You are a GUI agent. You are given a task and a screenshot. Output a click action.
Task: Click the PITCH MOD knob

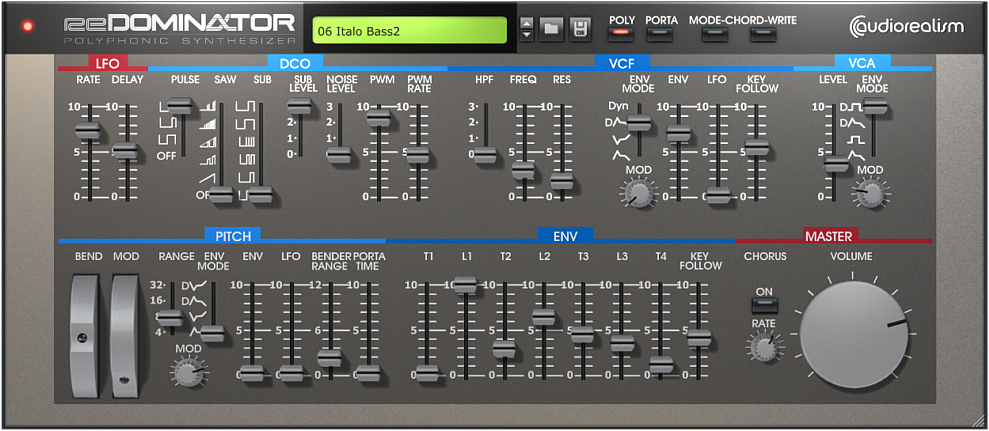[187, 373]
